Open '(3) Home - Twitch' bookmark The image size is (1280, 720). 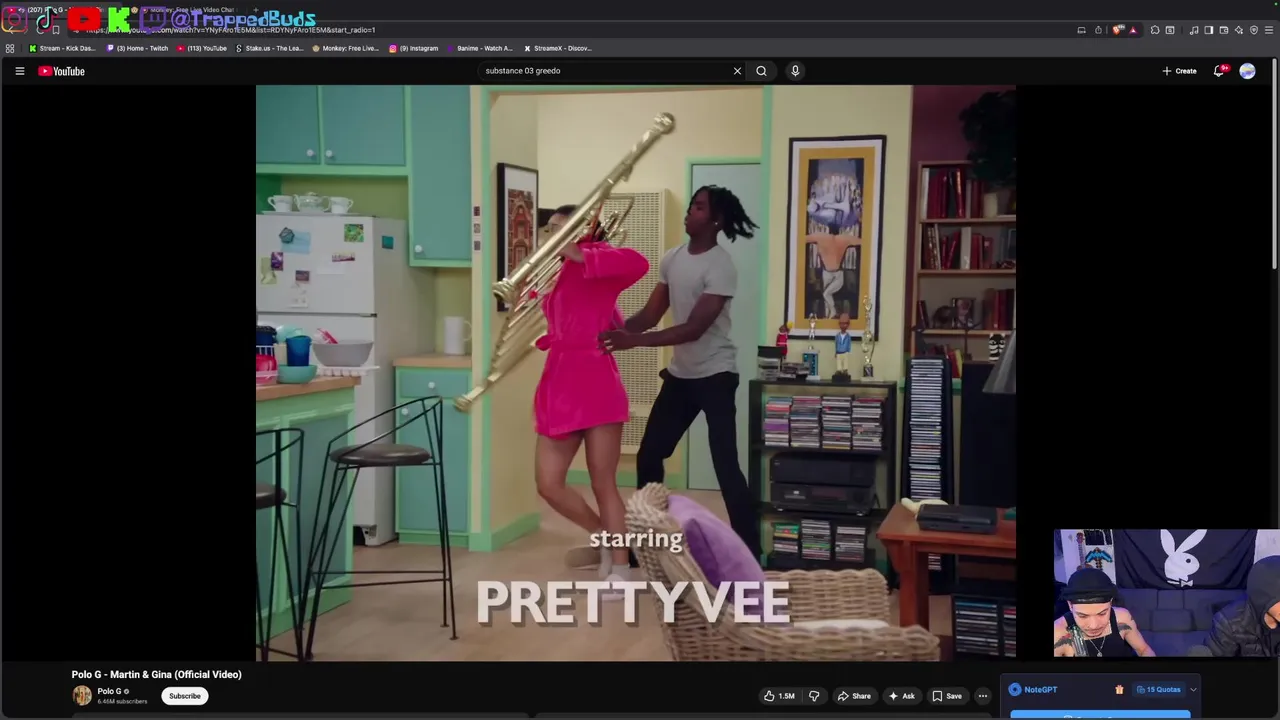(x=138, y=48)
